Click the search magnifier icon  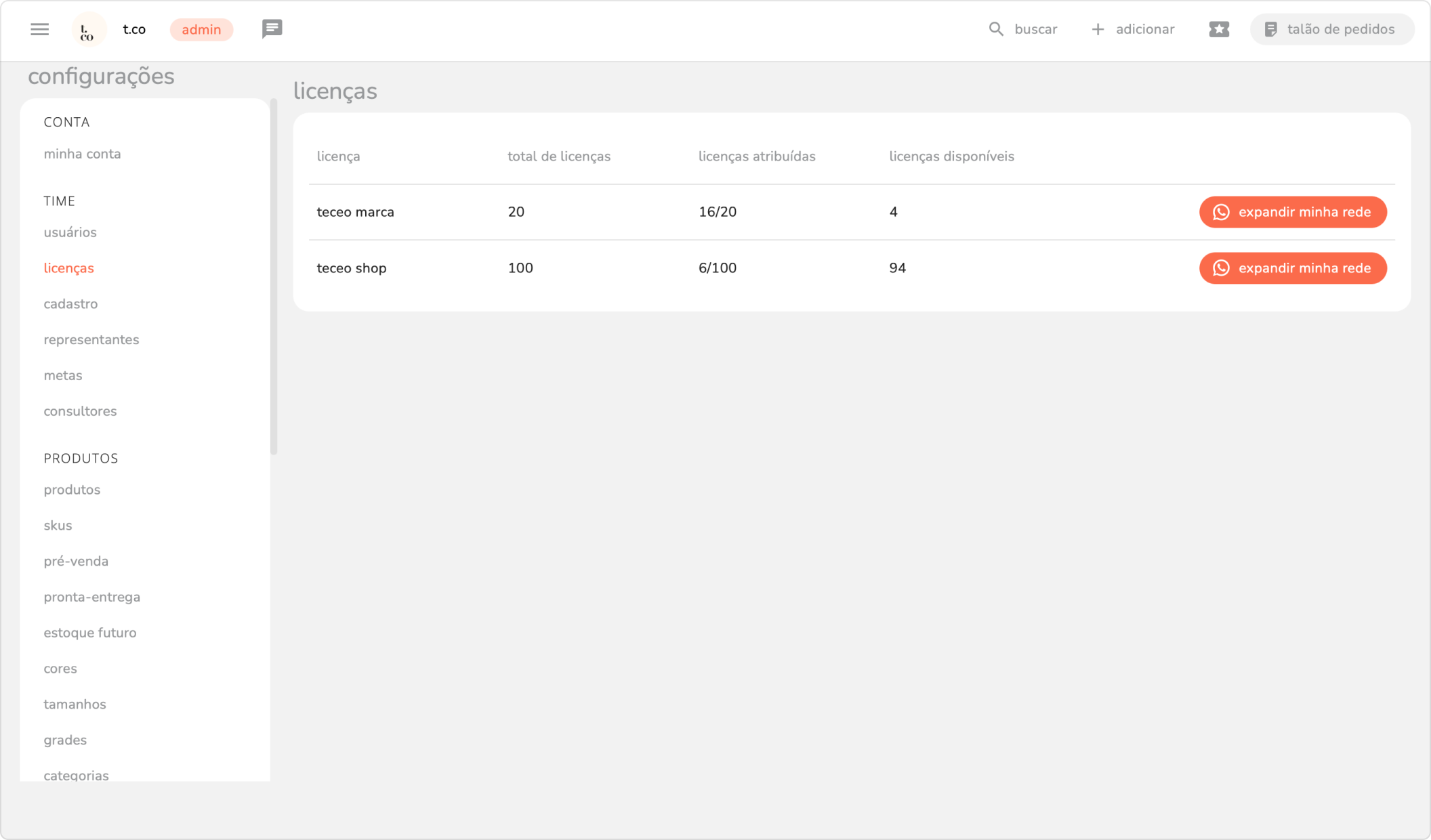[995, 29]
